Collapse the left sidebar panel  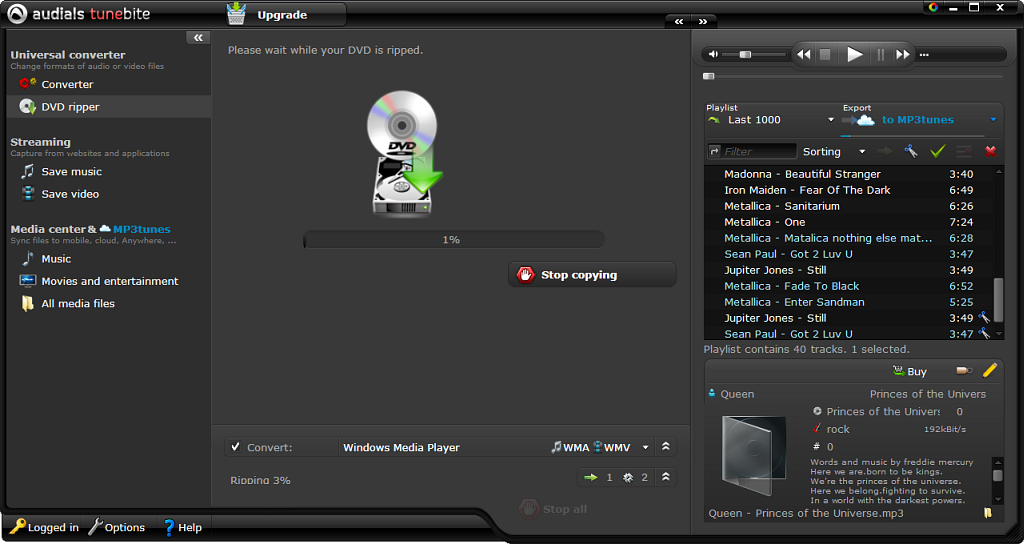point(198,38)
